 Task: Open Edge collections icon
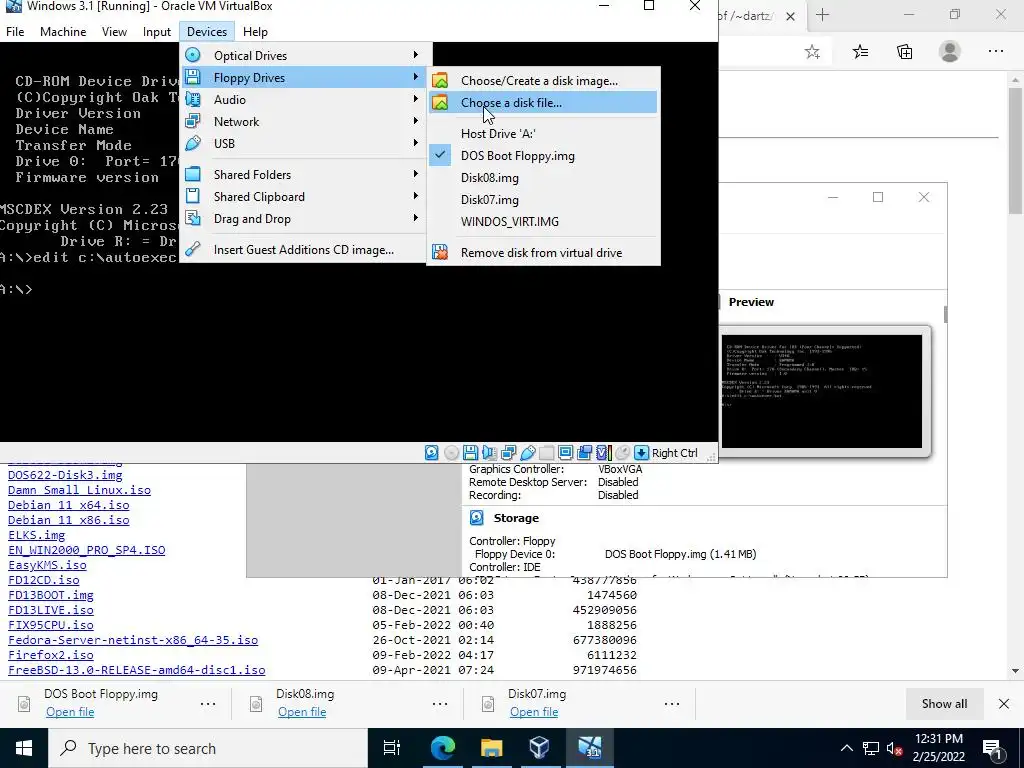coord(904,52)
